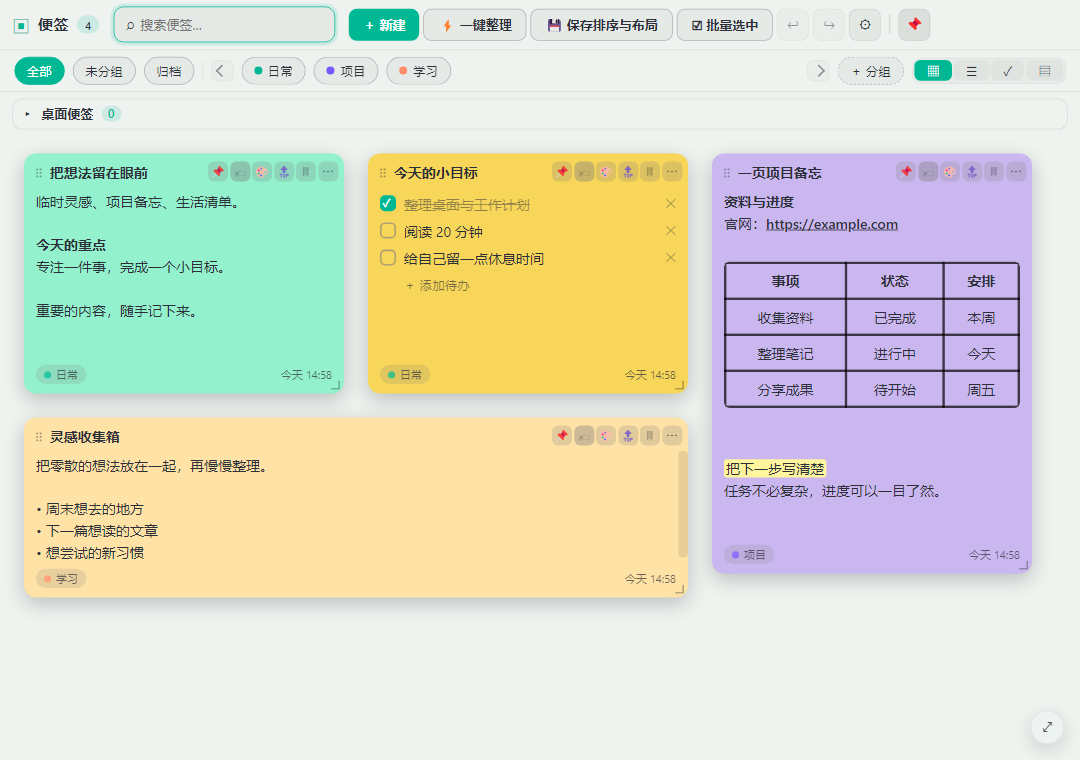
Task: Click the red pushpin in top toolbar
Action: [914, 25]
